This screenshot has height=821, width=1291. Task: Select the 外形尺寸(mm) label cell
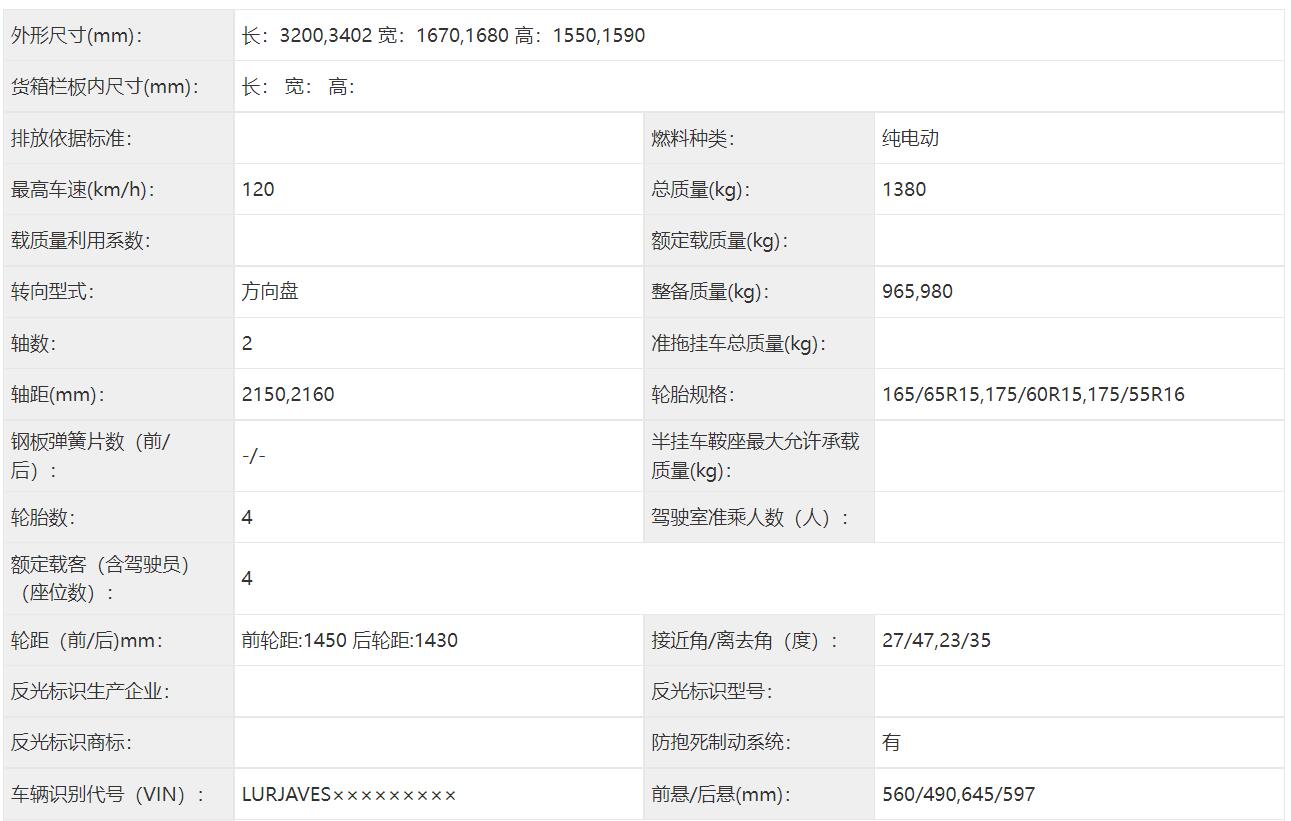pyautogui.click(x=119, y=35)
